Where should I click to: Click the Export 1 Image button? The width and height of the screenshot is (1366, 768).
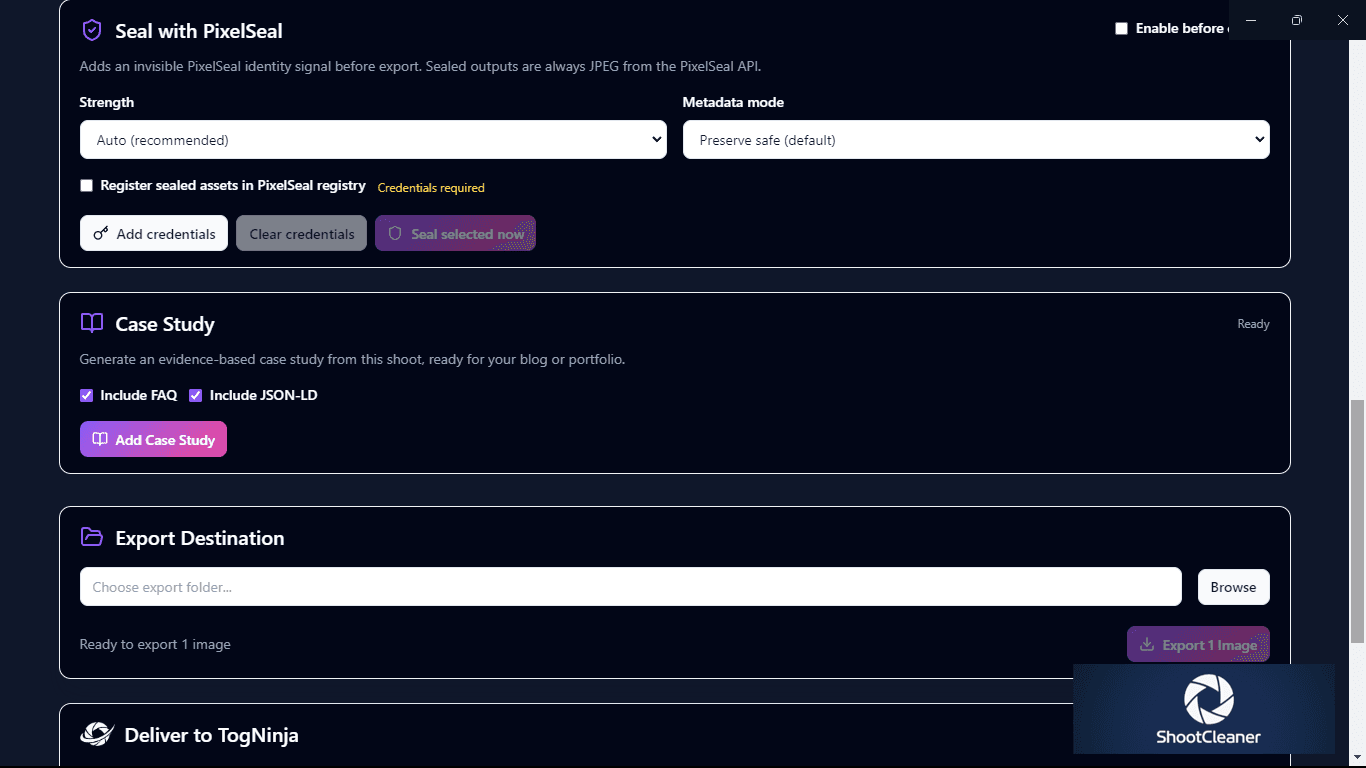coord(1198,645)
